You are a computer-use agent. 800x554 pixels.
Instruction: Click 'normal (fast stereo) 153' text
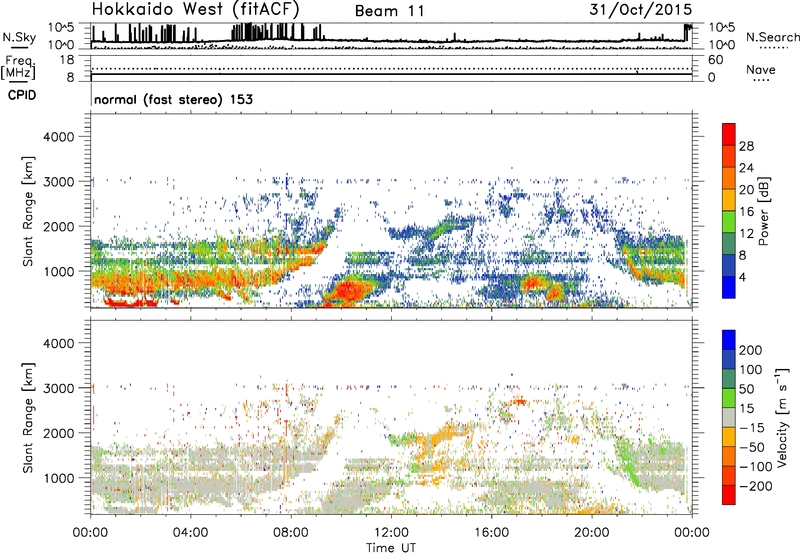[x=173, y=99]
